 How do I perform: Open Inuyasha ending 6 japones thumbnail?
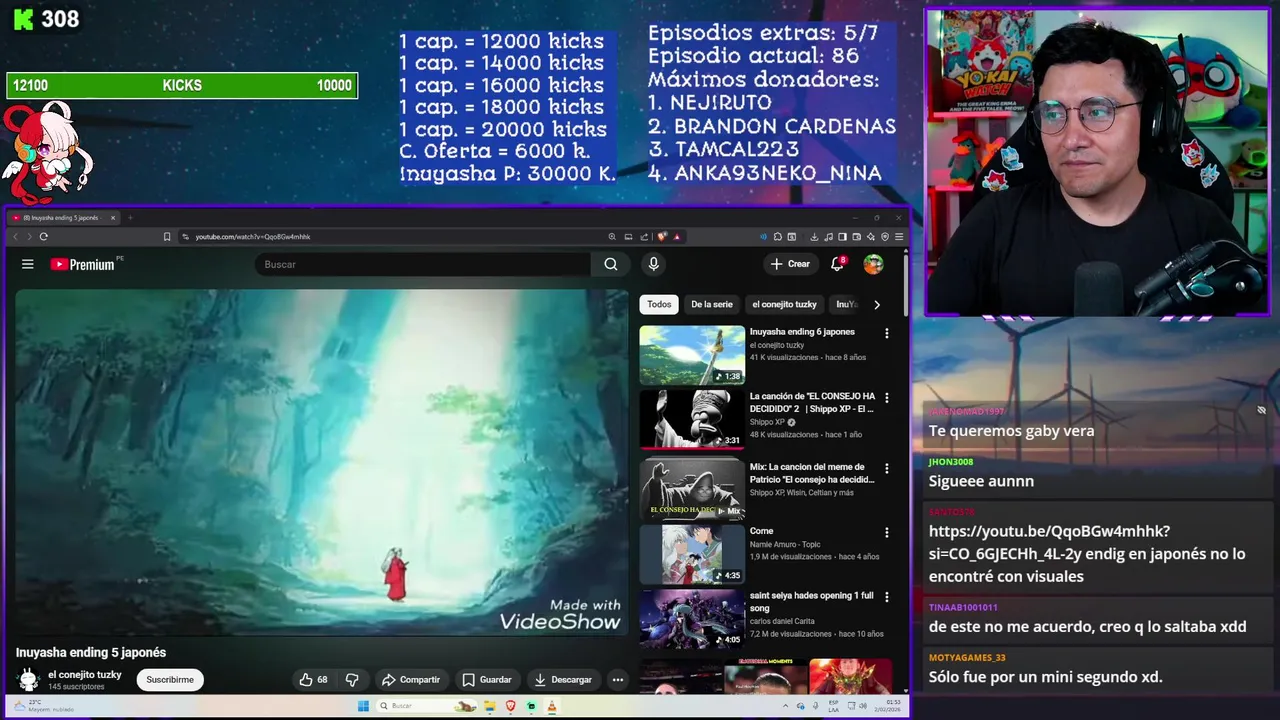(692, 355)
